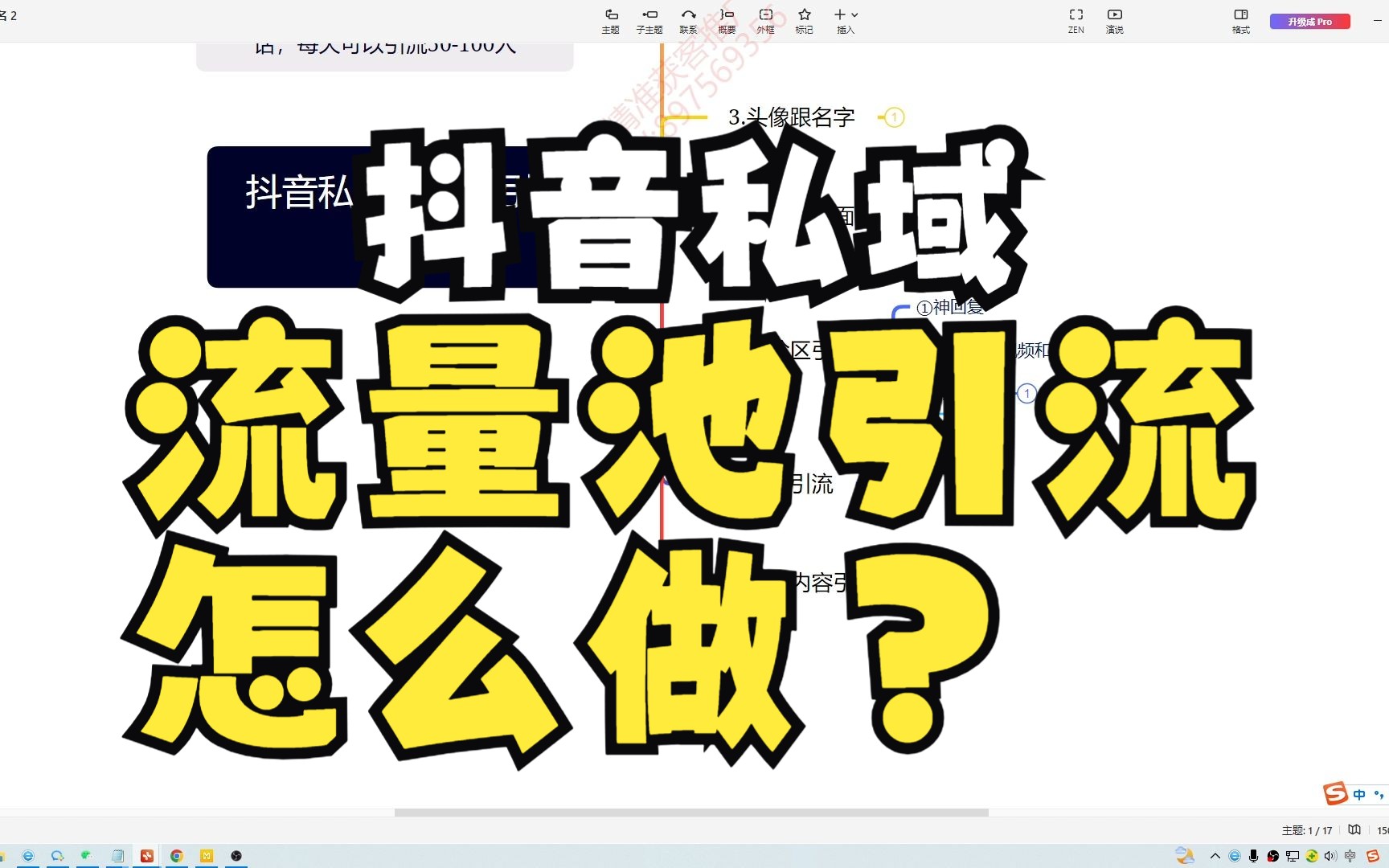Toggle the 格式 format panel

tap(1239, 19)
